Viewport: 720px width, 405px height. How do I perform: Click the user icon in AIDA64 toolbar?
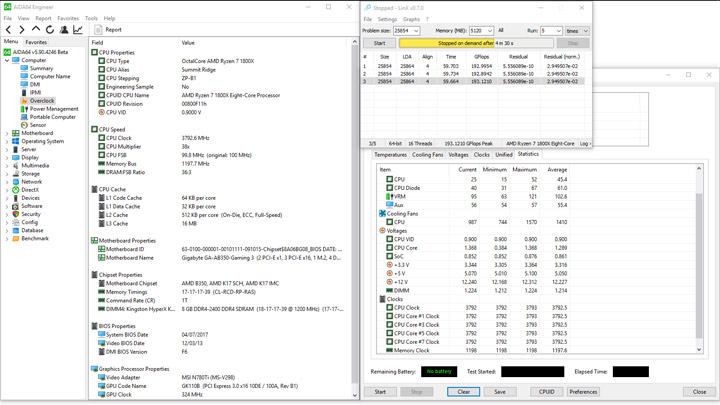[x=64, y=30]
